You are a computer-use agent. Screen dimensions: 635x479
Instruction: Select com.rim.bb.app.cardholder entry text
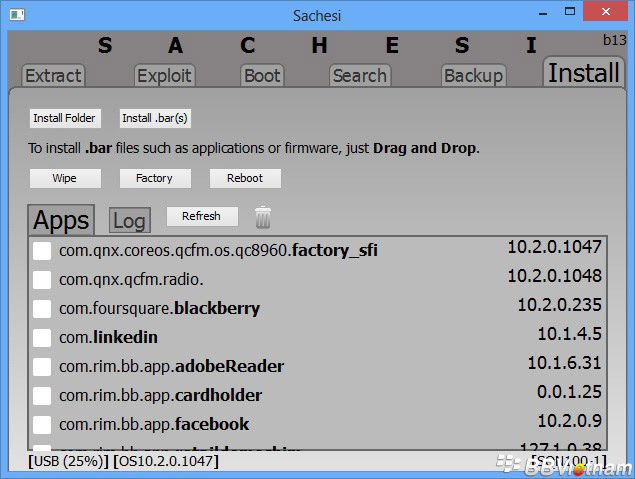[160, 395]
